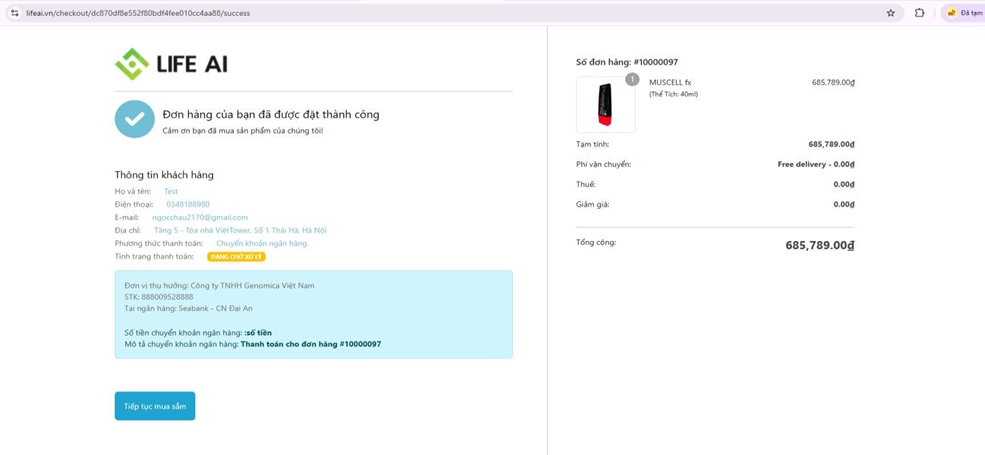985x455 pixels.
Task: Click the address in Tầng 5 VietTower
Action: tap(240, 230)
